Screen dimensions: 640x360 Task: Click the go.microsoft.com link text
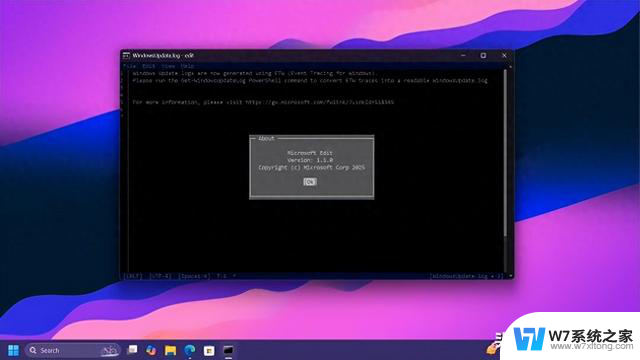tap(320, 102)
